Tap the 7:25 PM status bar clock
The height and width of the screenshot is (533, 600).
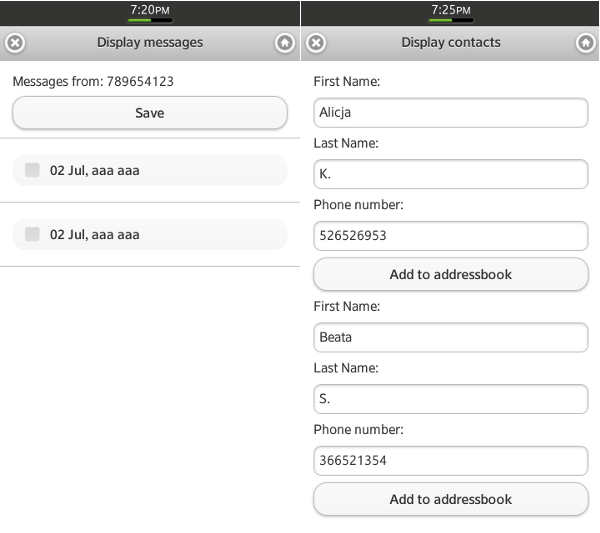pyautogui.click(x=451, y=10)
